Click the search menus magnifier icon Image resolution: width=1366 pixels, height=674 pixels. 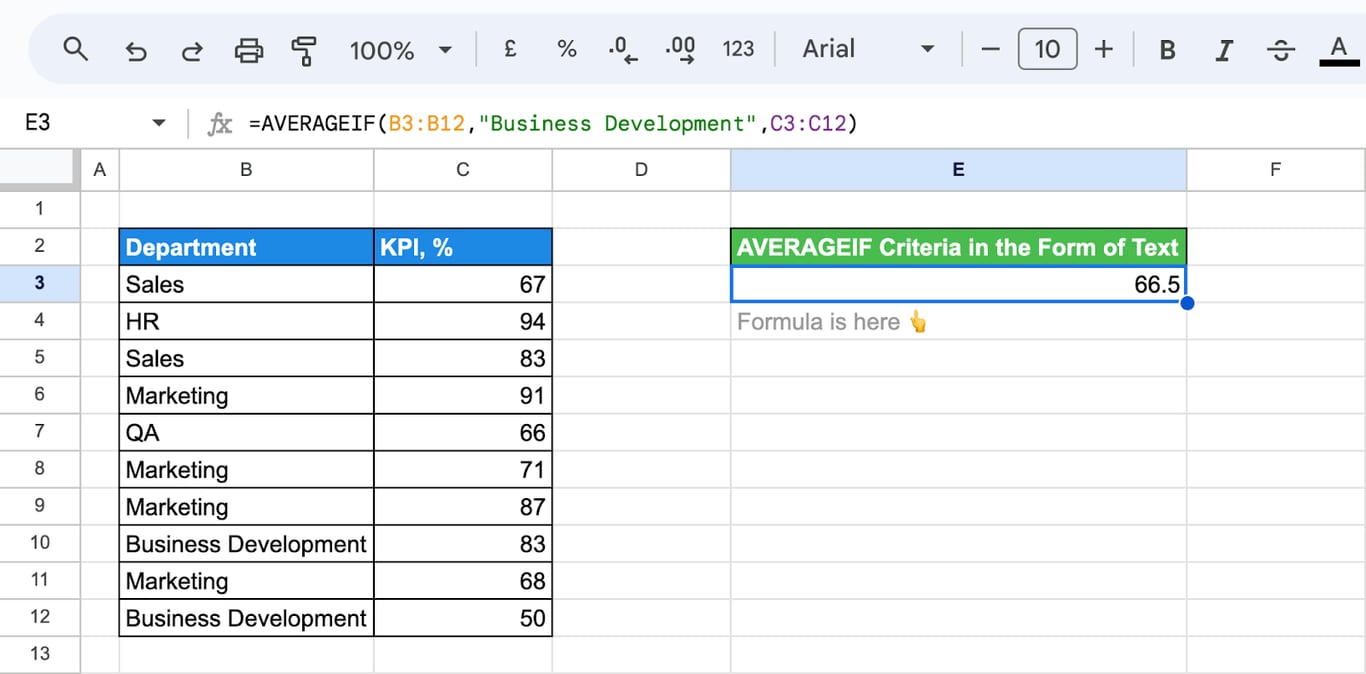[75, 49]
